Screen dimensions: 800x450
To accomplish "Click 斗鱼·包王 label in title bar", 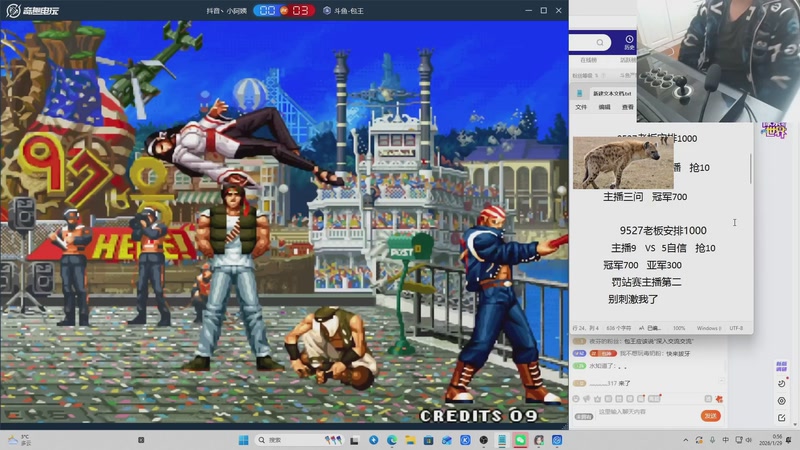I will click(348, 10).
